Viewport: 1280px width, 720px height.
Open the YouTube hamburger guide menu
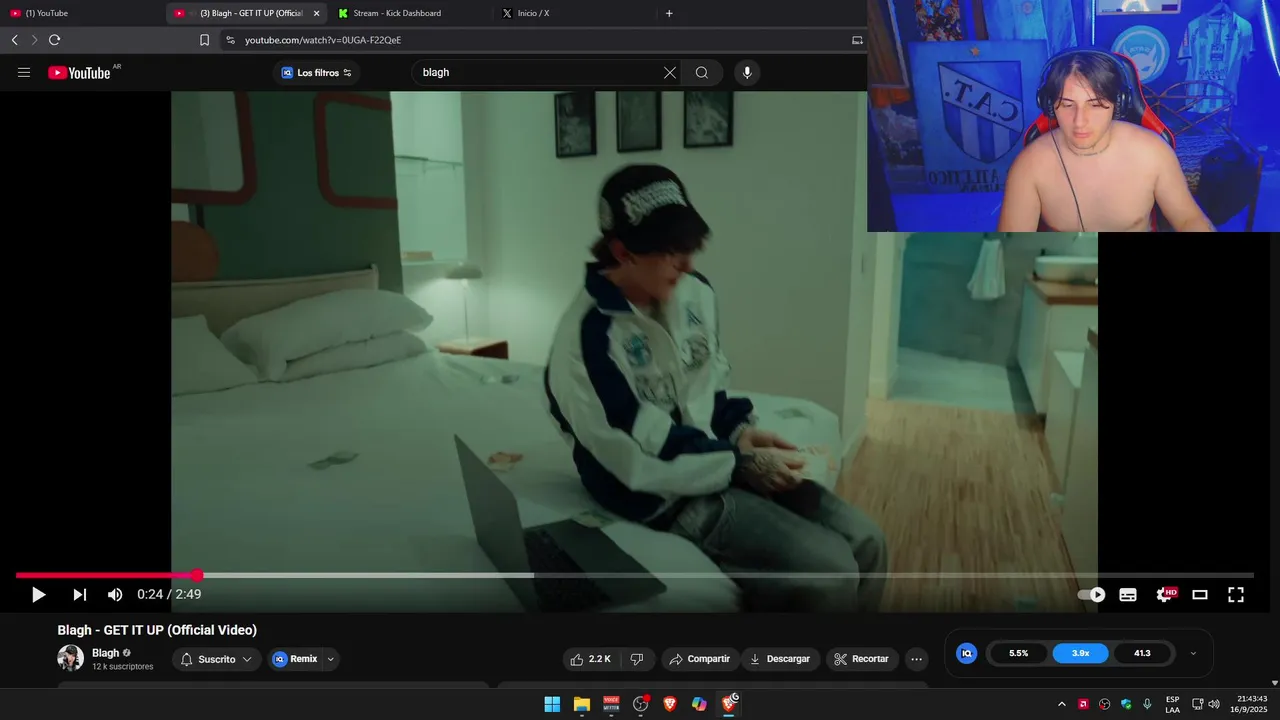coord(24,72)
